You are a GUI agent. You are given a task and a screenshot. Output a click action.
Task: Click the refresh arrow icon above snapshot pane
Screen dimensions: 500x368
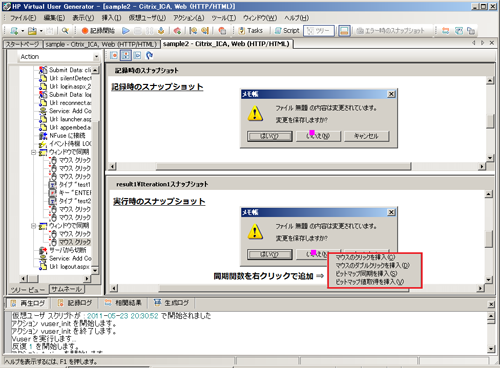[150, 55]
